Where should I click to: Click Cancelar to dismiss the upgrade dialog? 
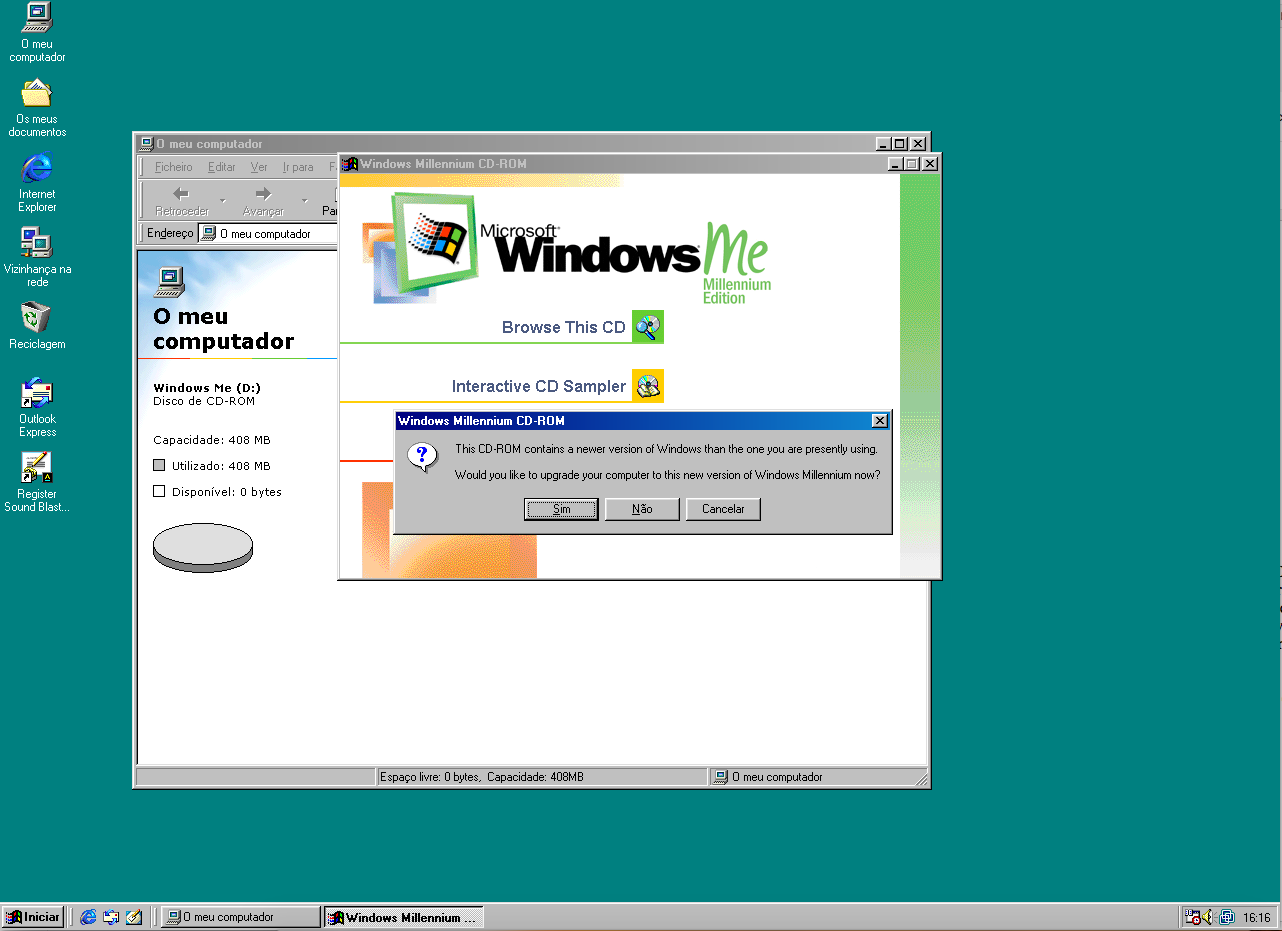723,509
